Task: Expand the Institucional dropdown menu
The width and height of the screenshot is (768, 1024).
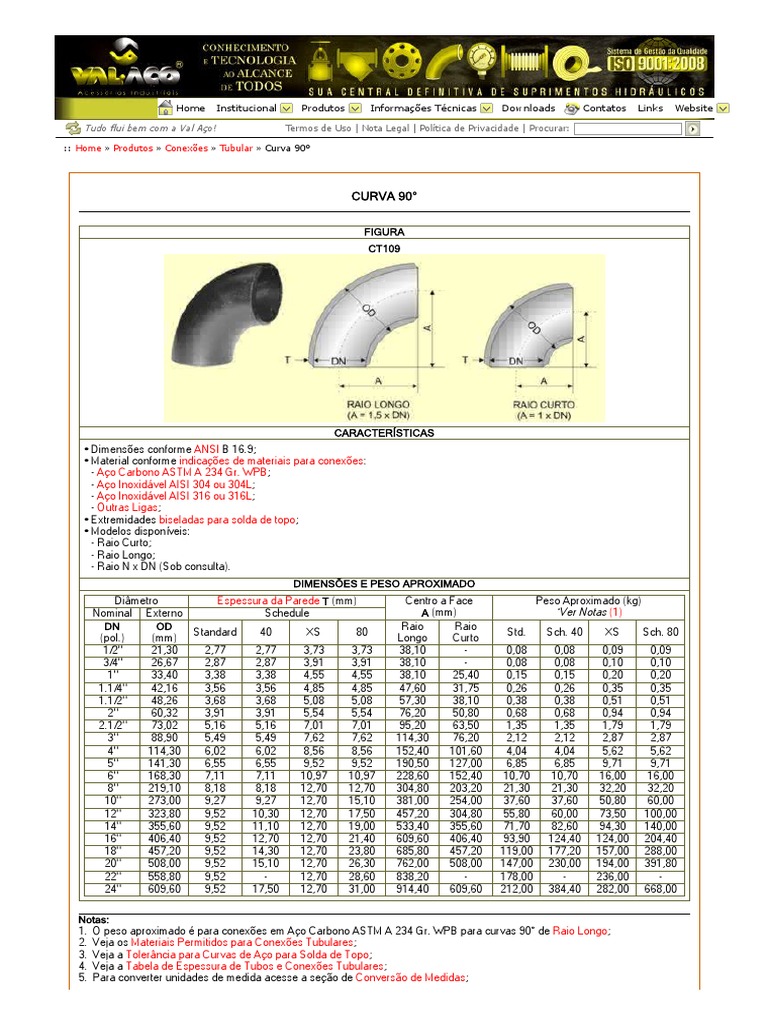Action: [286, 108]
